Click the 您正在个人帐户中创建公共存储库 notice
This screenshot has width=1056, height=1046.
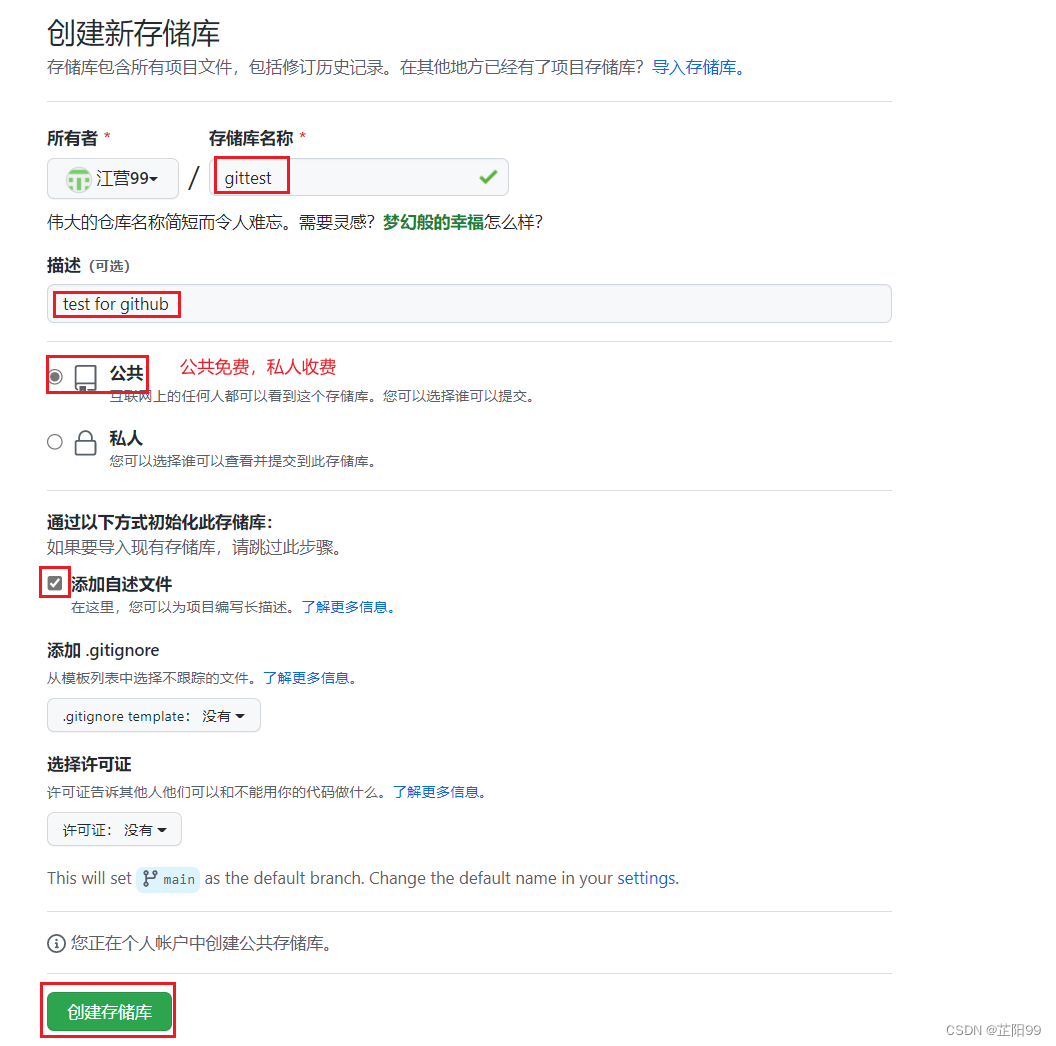(x=201, y=944)
